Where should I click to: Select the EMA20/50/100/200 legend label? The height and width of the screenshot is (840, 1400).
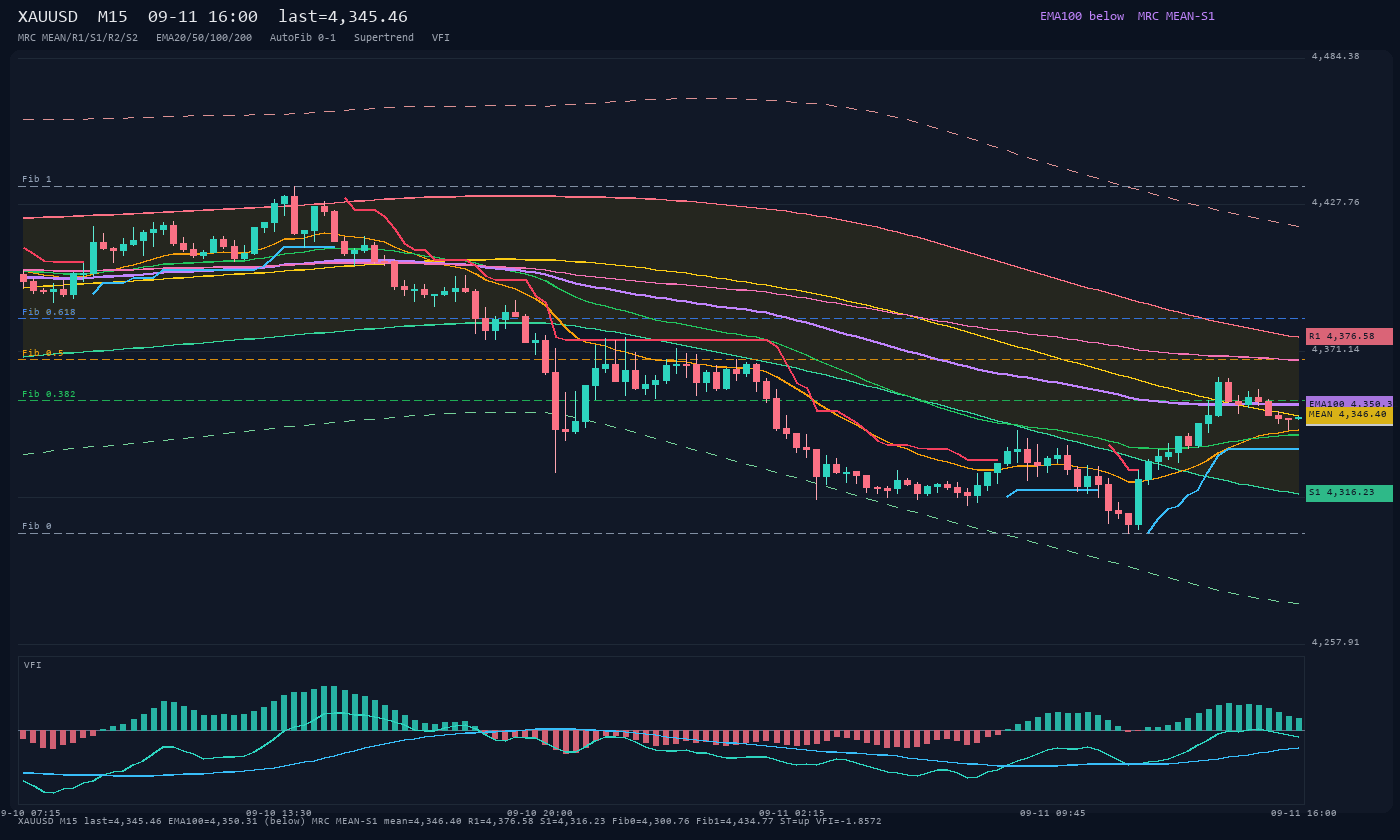coord(204,37)
